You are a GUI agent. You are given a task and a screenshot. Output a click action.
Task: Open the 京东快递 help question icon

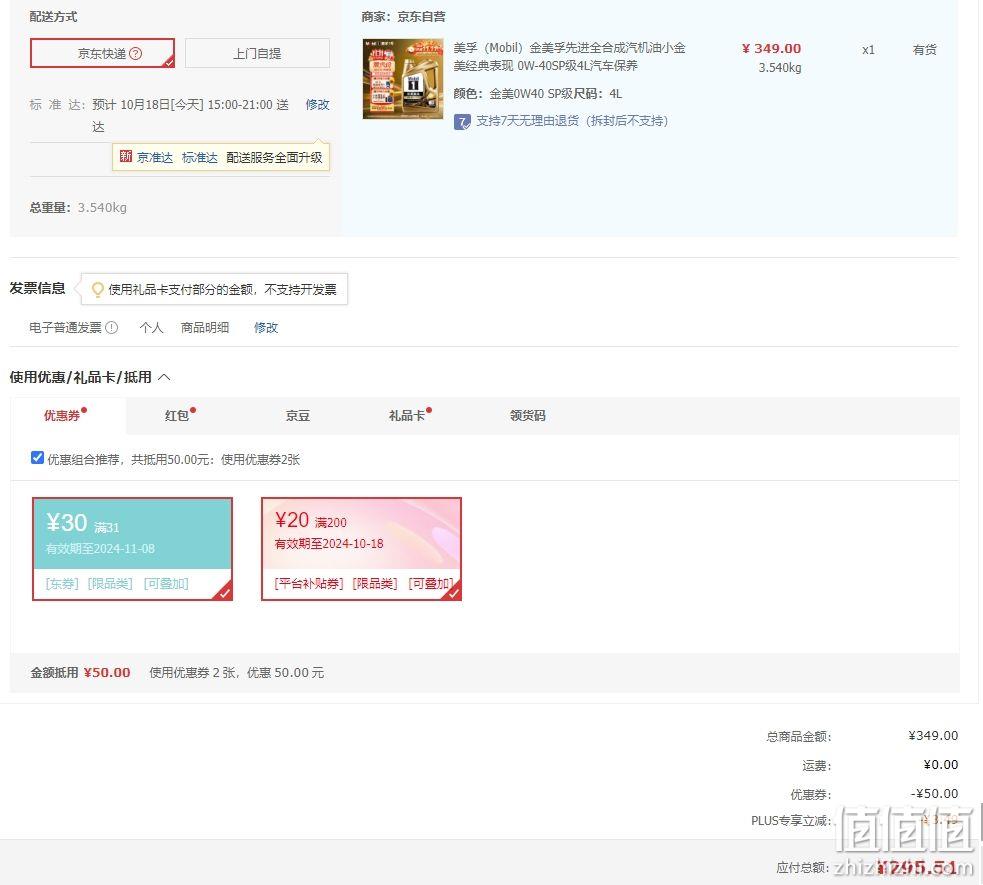(135, 53)
